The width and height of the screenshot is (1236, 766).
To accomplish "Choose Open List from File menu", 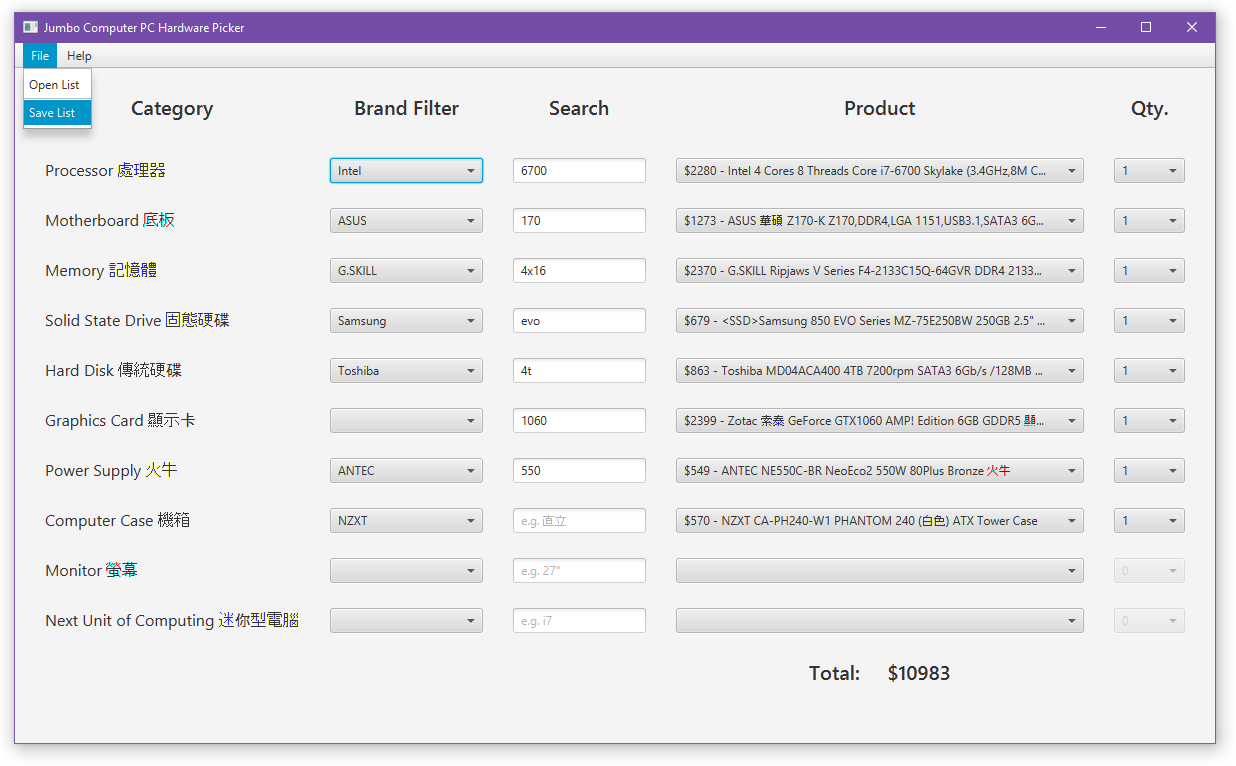I will pyautogui.click(x=57, y=85).
